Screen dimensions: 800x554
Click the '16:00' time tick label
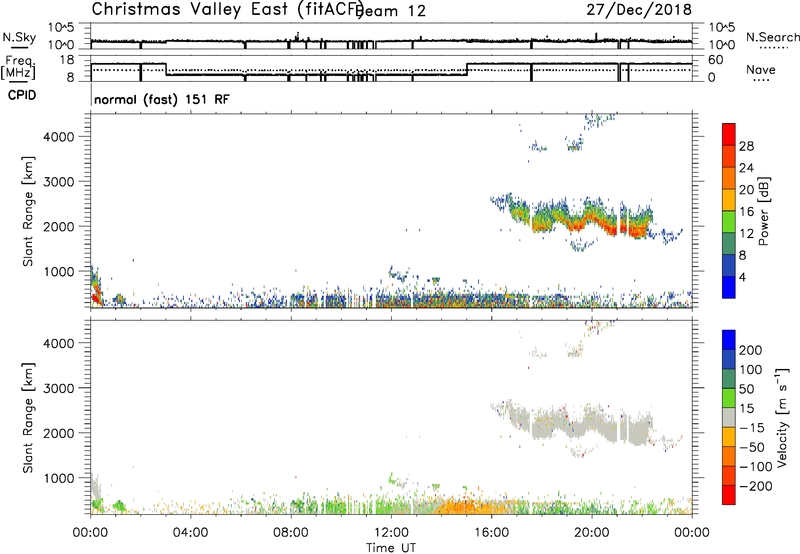(491, 533)
